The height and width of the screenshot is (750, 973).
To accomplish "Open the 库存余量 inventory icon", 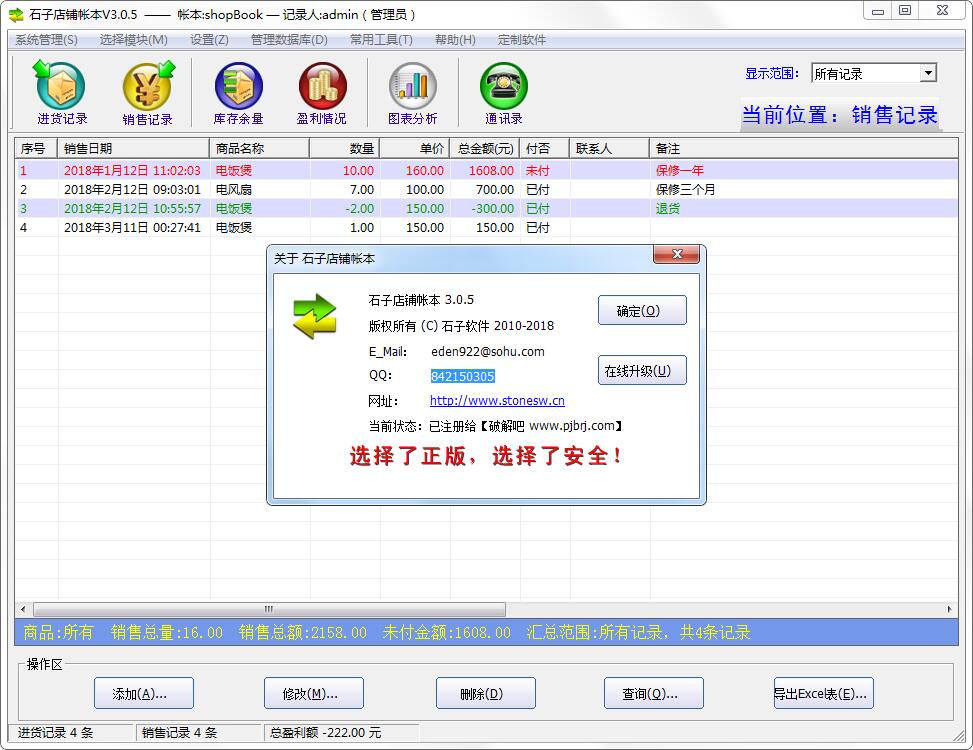I will tap(238, 93).
